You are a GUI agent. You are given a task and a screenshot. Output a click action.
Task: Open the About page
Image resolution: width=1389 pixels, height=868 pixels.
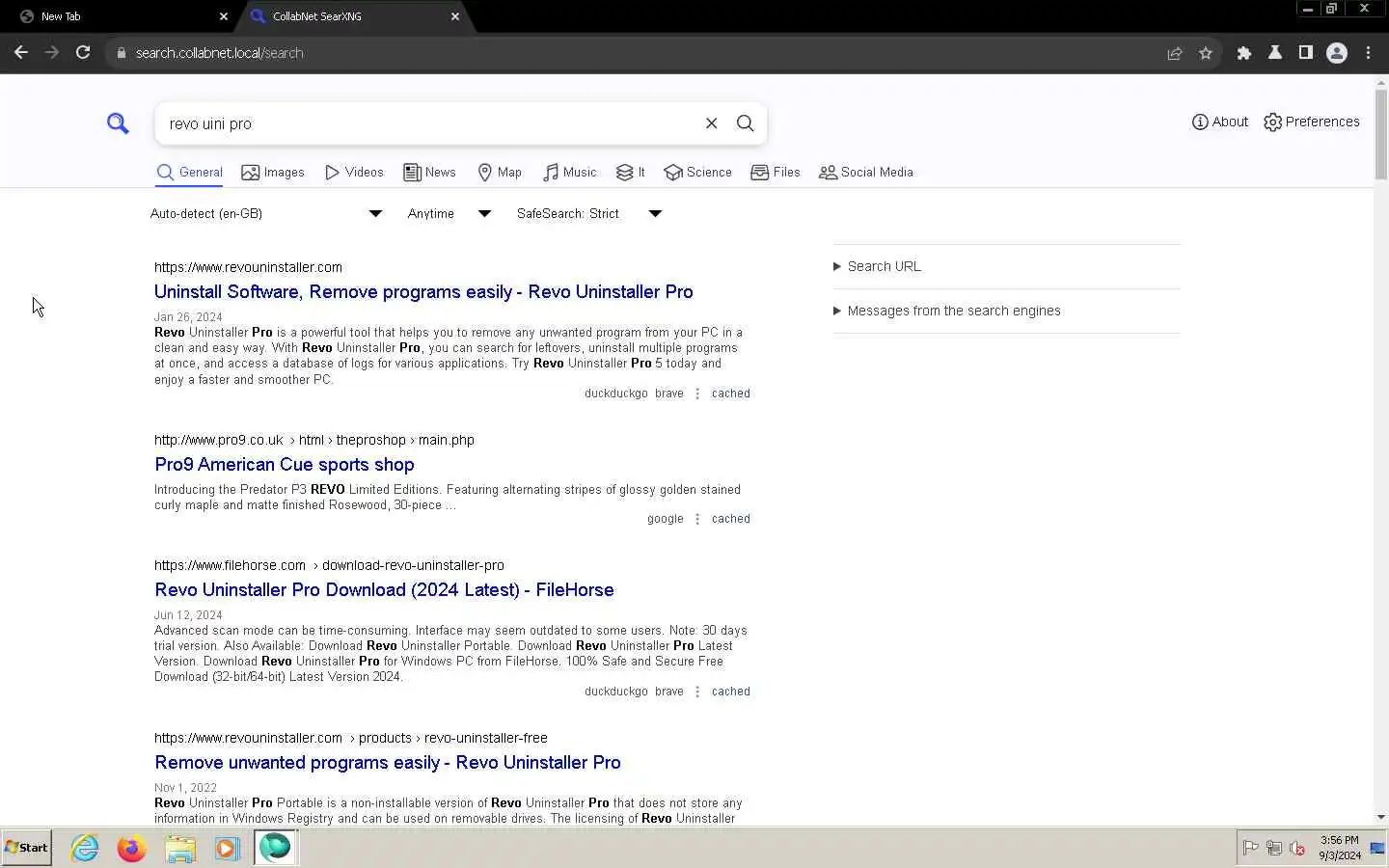click(x=1220, y=122)
